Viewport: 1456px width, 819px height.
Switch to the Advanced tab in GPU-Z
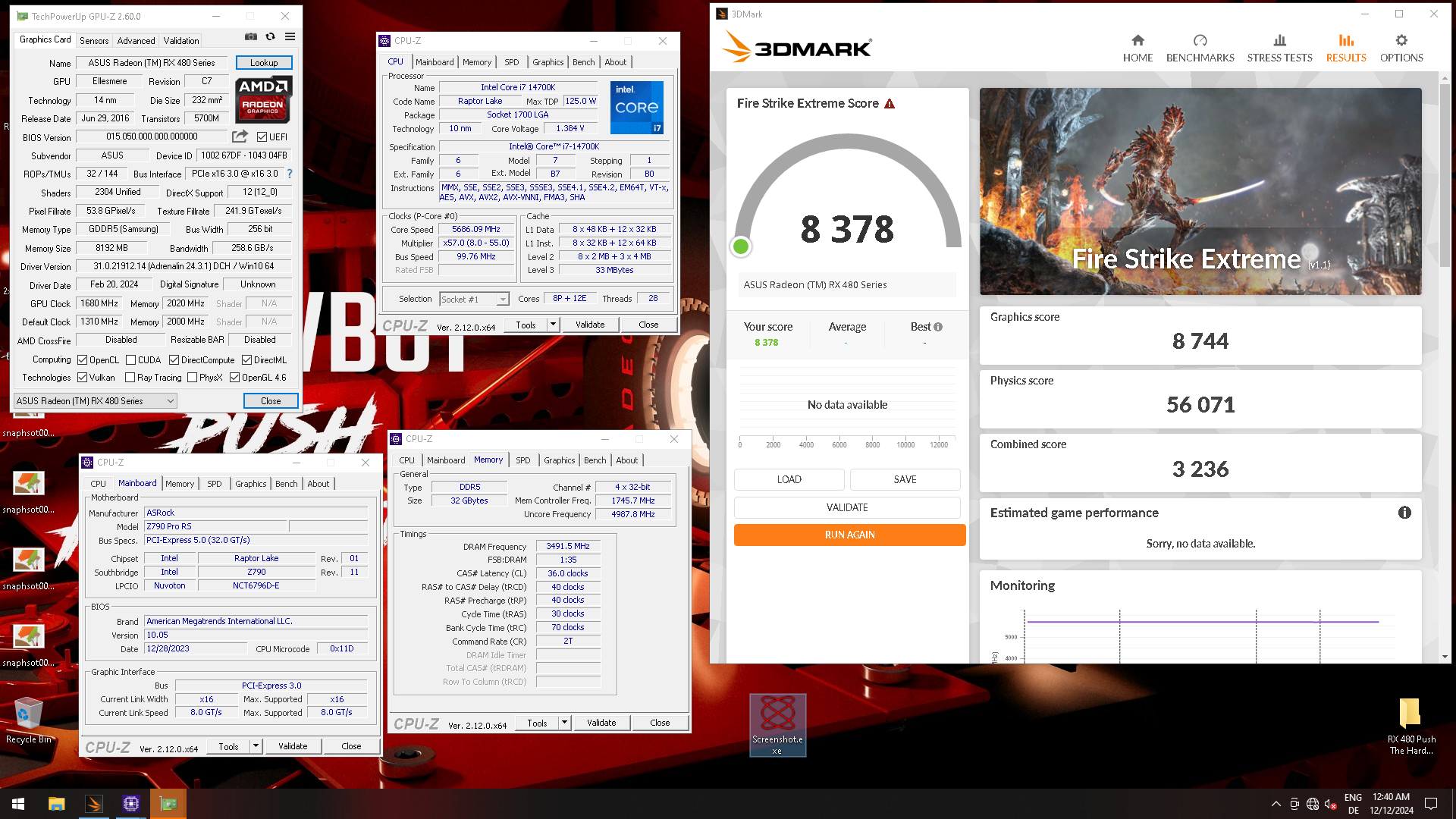click(136, 41)
